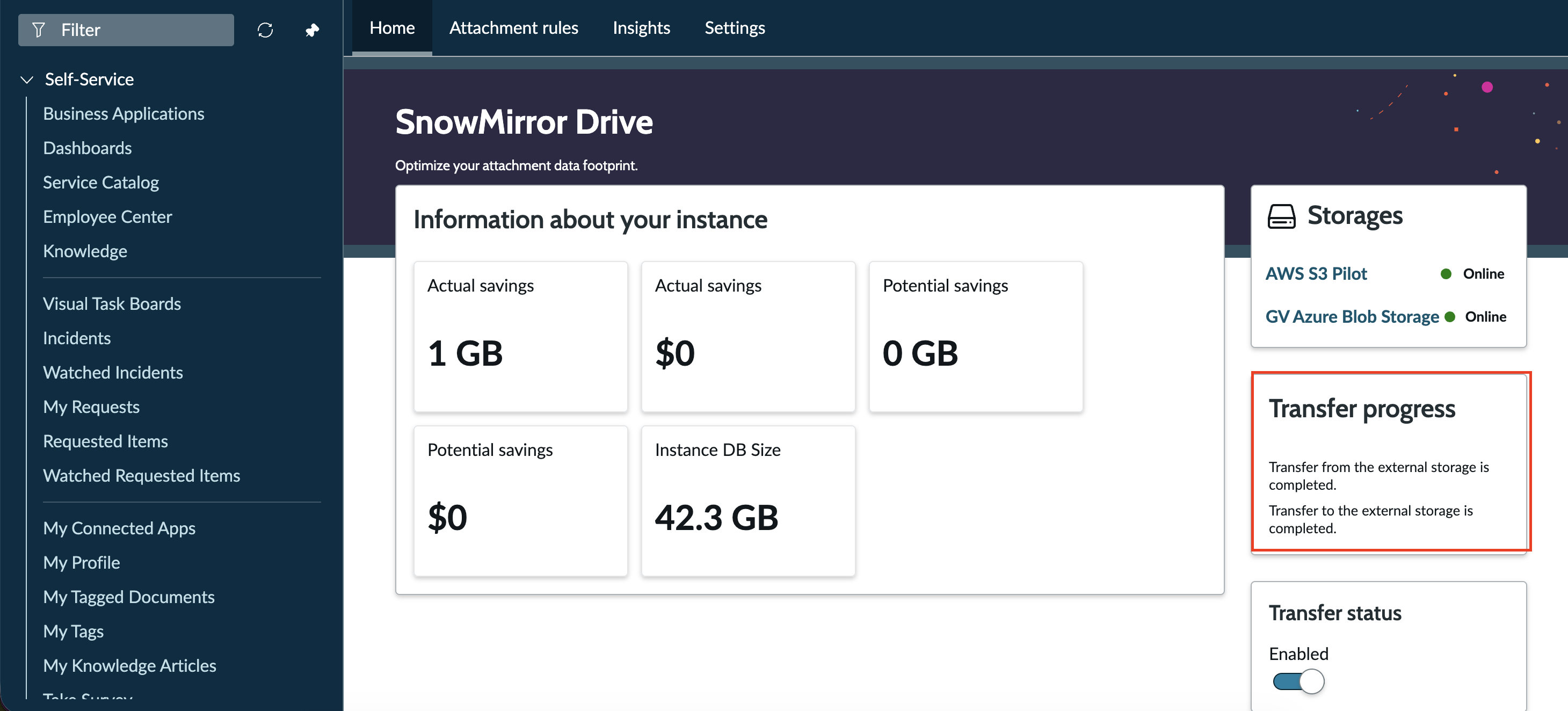The image size is (1568, 711).
Task: Switch to the Home tab
Action: click(x=392, y=28)
